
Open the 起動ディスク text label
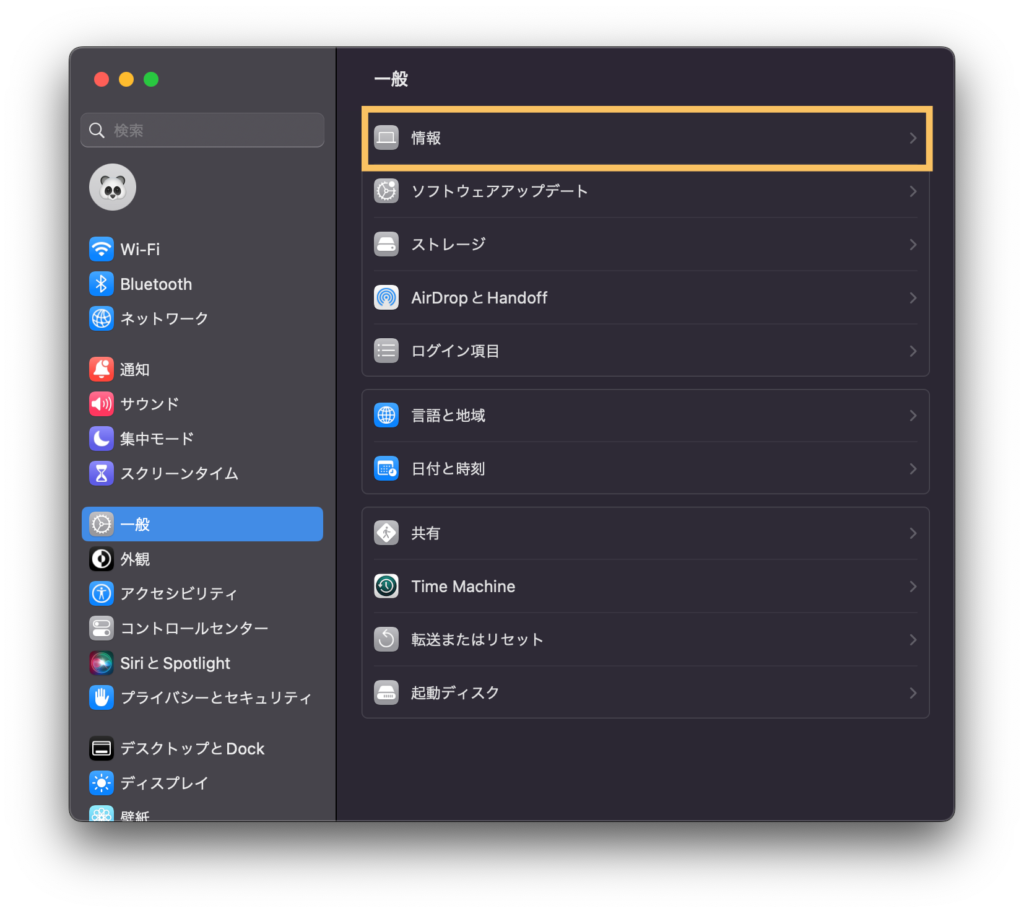455,693
